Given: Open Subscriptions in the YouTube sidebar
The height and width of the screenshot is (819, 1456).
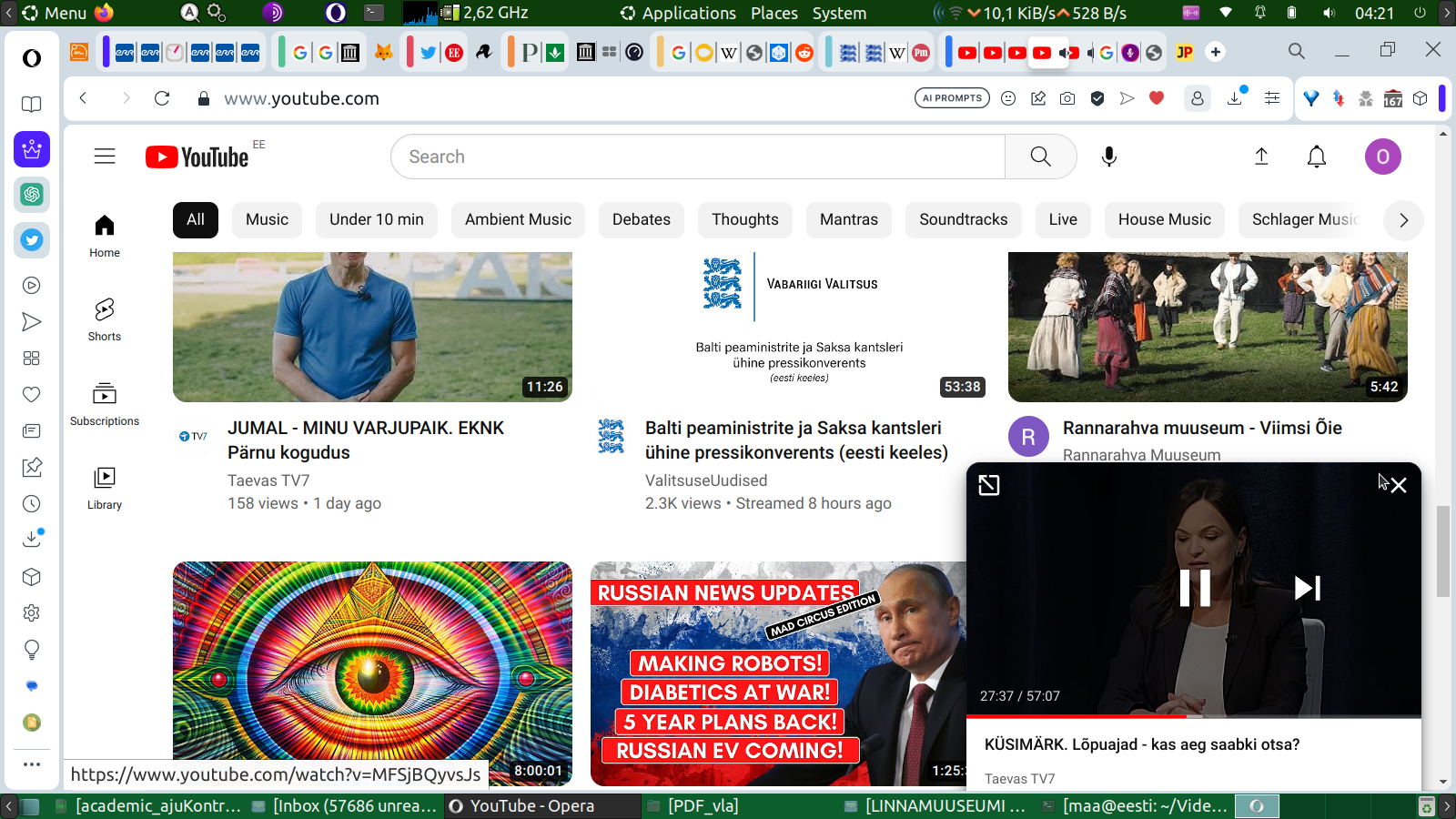Looking at the screenshot, I should click(105, 404).
